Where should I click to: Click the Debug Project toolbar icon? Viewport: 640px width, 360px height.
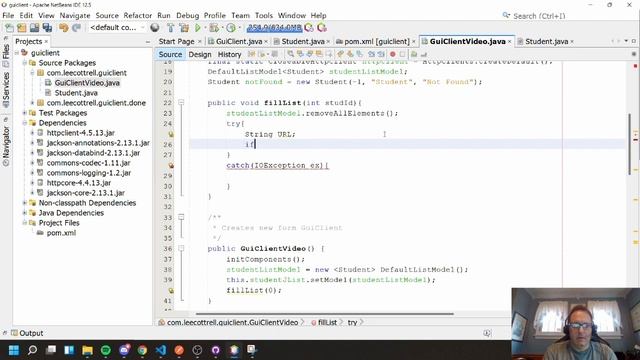[213, 28]
